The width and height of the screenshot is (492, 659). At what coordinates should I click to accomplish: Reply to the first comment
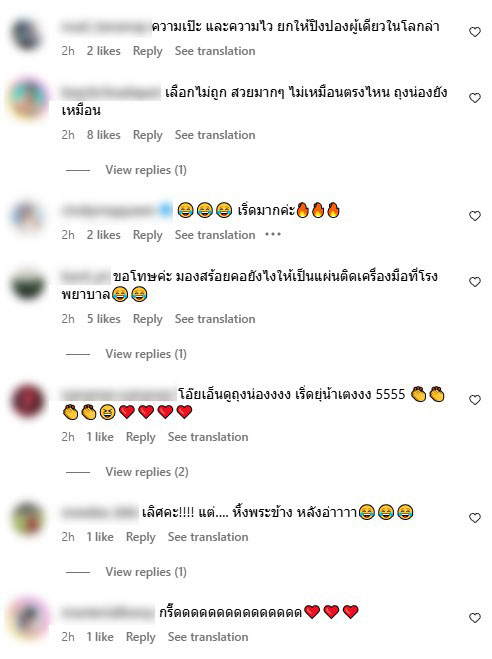pyautogui.click(x=147, y=51)
